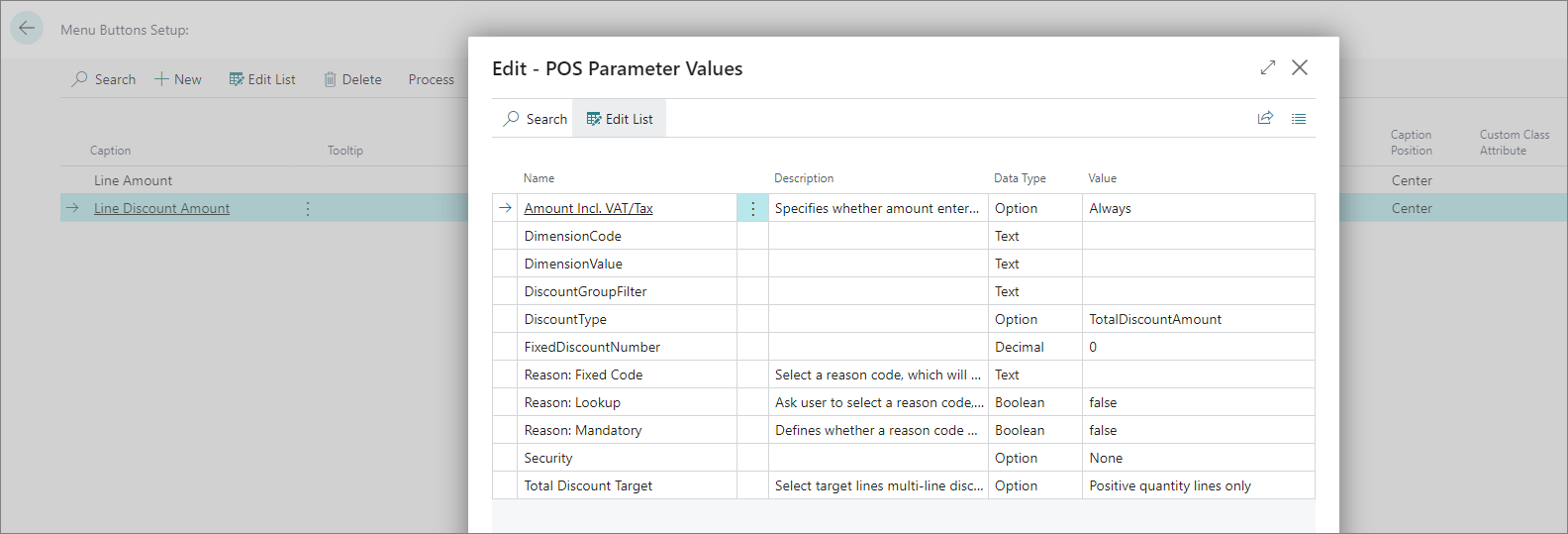Click 'Defines whether a reason code' description
This screenshot has width=1568, height=534.
[x=876, y=430]
